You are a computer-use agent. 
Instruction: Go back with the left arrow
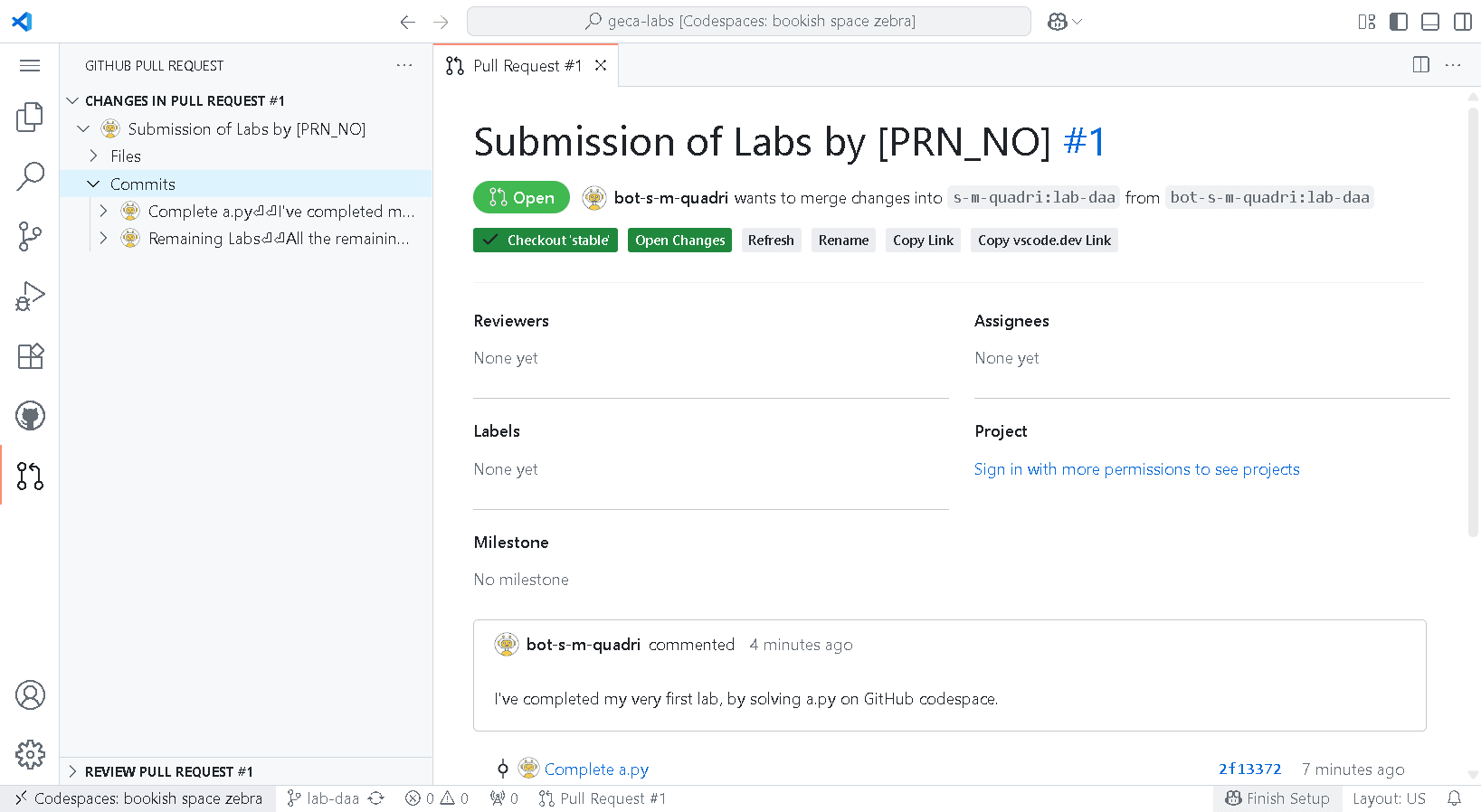click(408, 22)
